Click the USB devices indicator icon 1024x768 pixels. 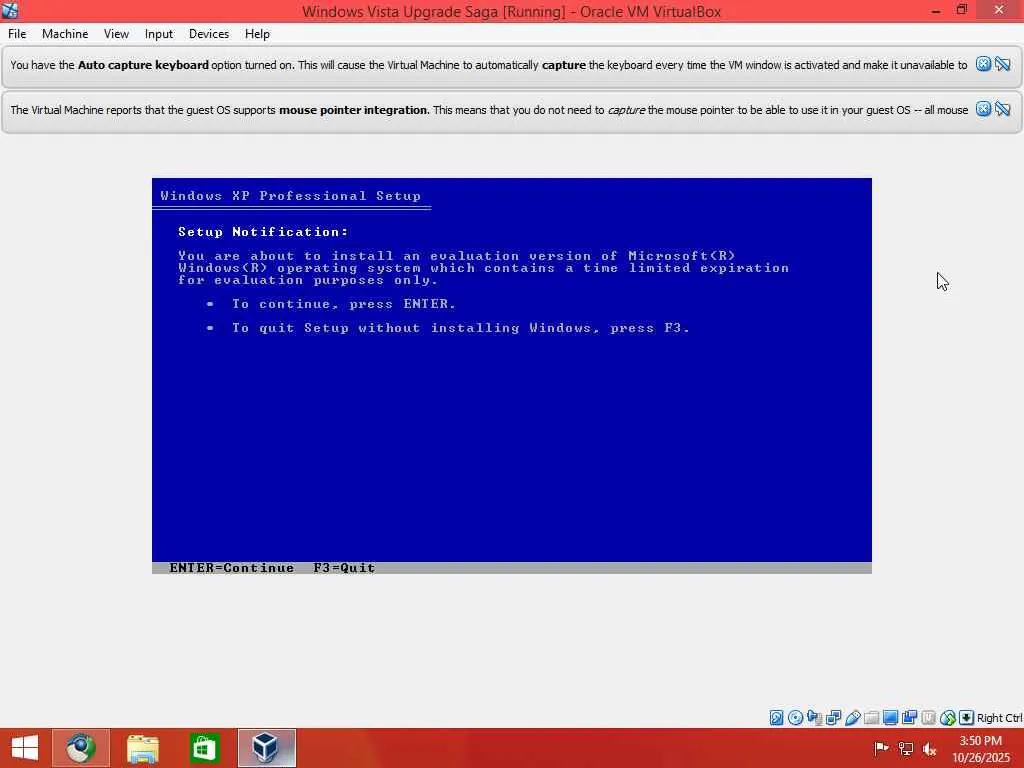tap(852, 718)
